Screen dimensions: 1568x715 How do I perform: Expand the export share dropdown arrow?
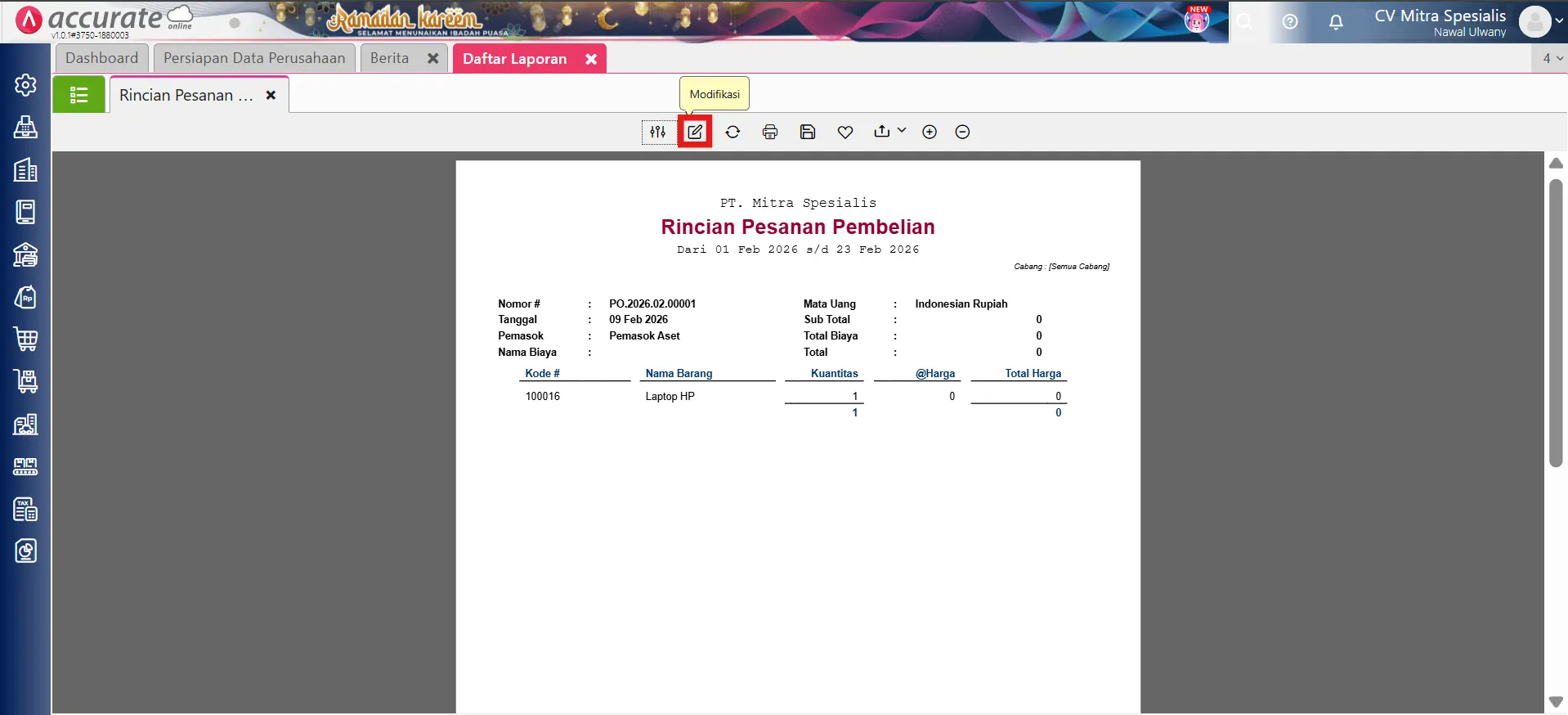click(902, 131)
